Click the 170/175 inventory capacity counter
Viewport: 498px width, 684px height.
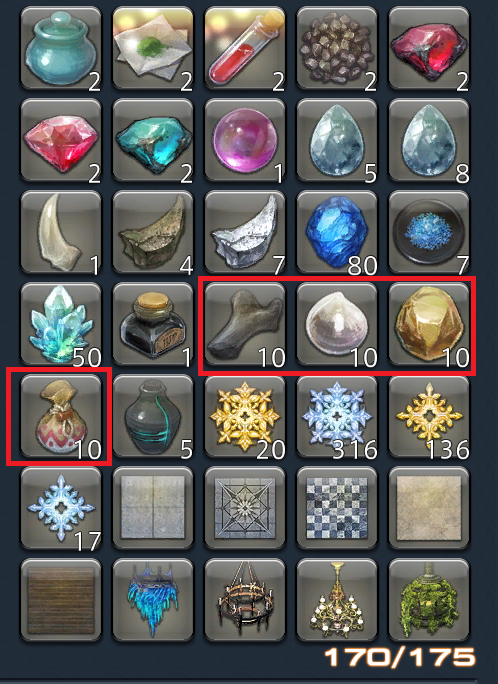point(400,657)
